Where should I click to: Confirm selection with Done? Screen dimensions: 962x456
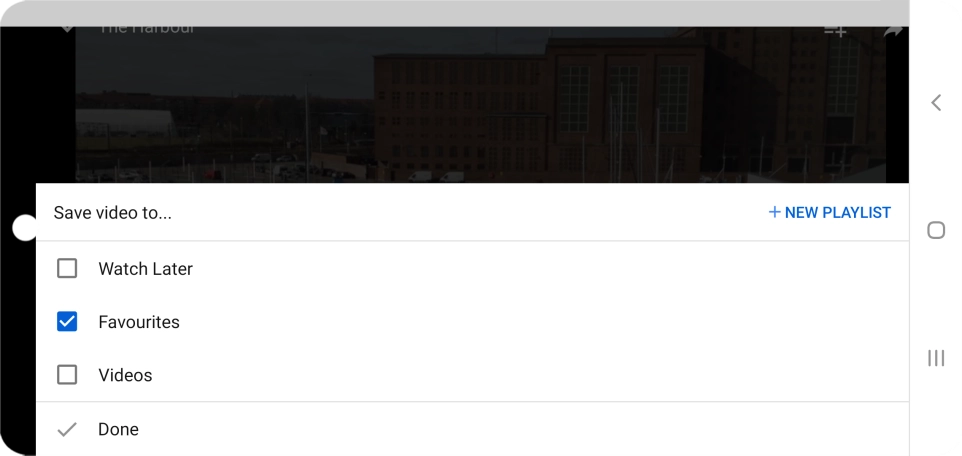tap(472, 429)
